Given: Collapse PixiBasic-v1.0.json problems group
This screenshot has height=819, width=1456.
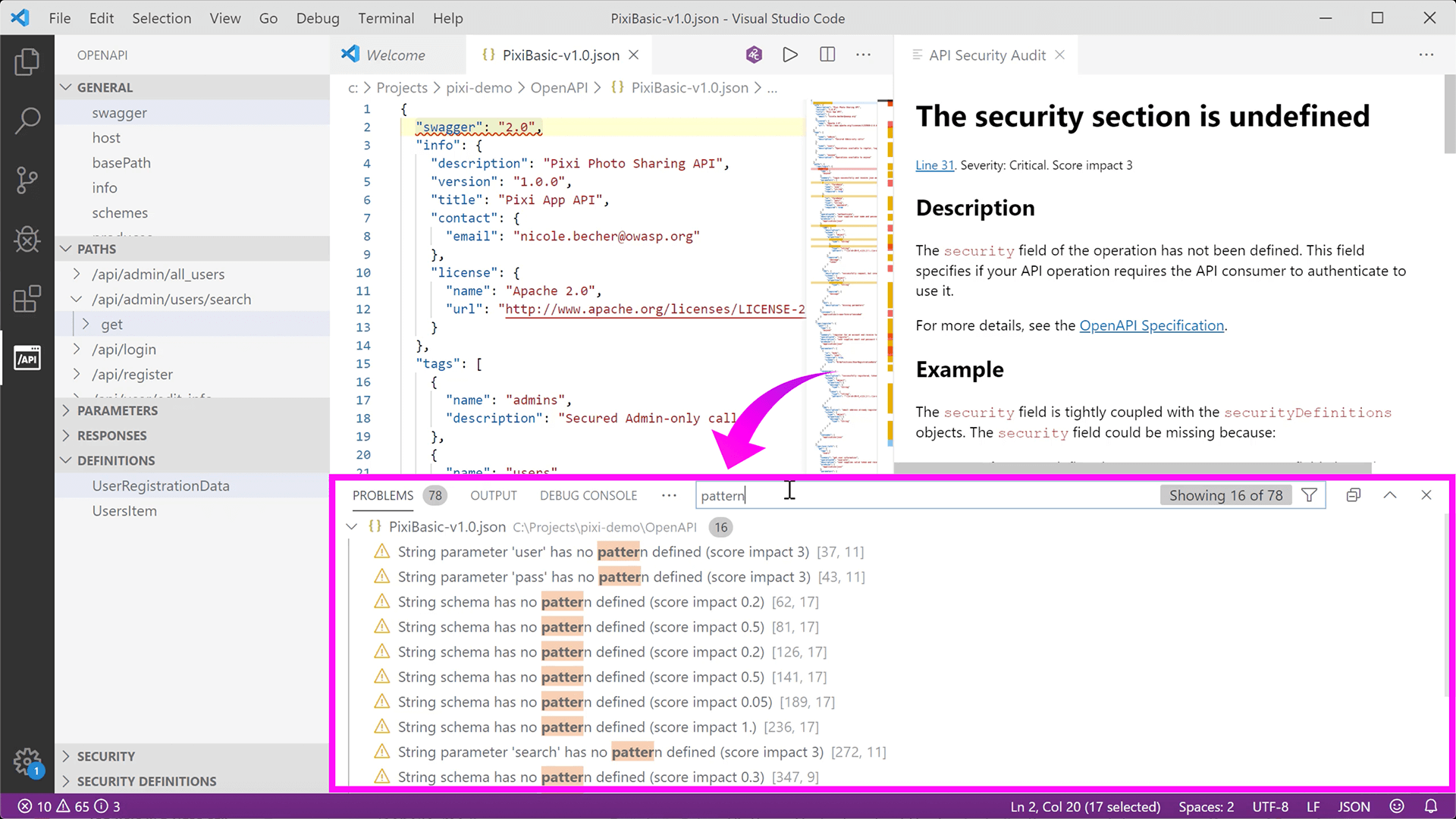Looking at the screenshot, I should (352, 526).
